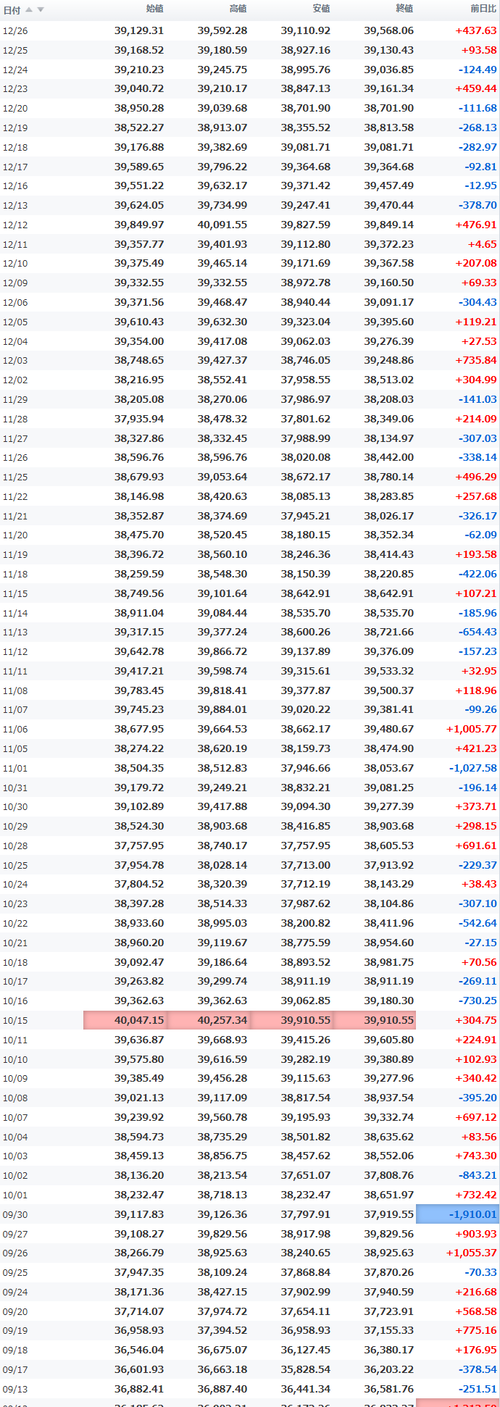Sort dates ascending with the up arrow

click(29, 9)
